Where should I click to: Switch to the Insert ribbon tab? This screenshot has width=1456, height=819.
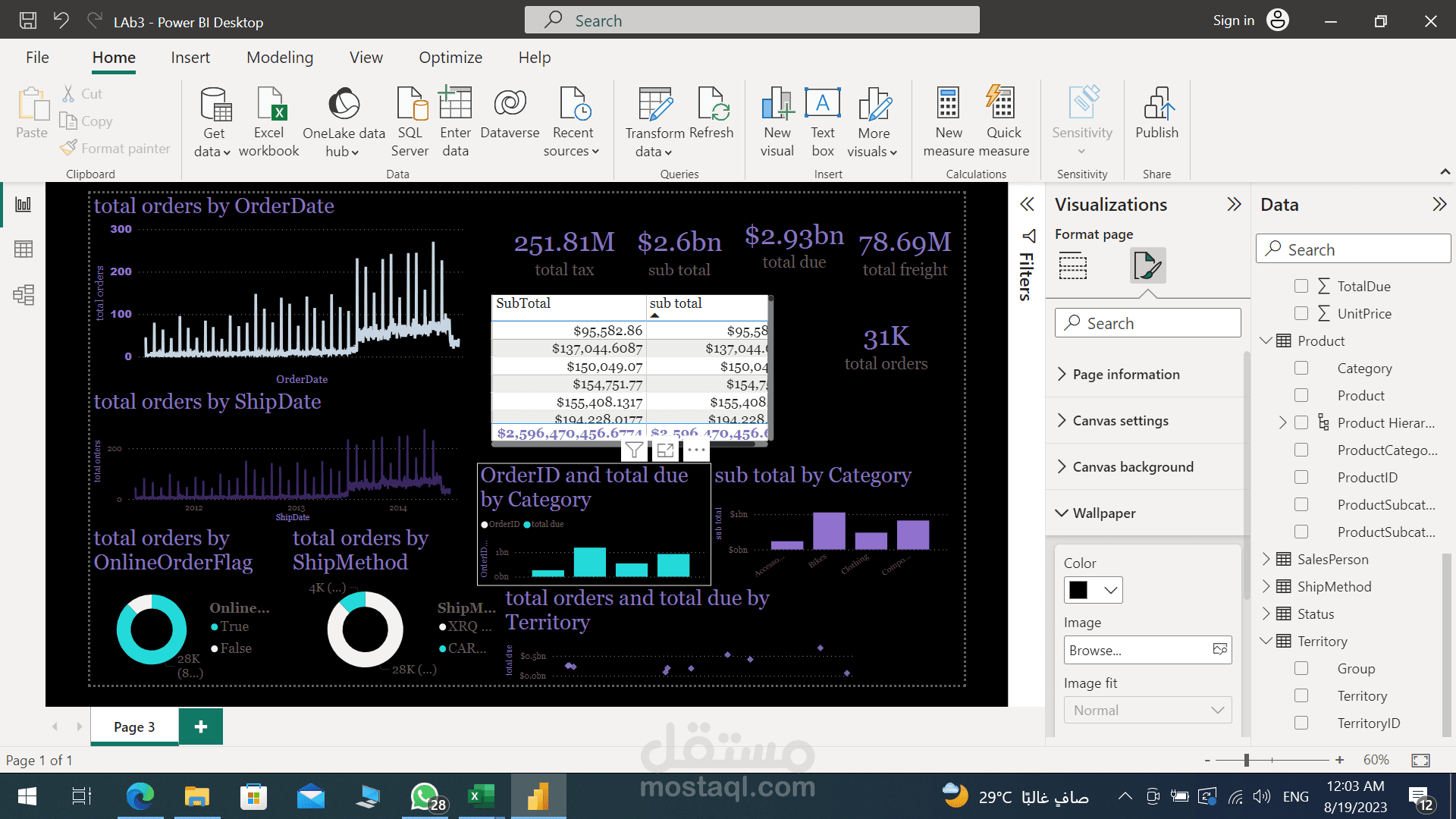point(190,58)
